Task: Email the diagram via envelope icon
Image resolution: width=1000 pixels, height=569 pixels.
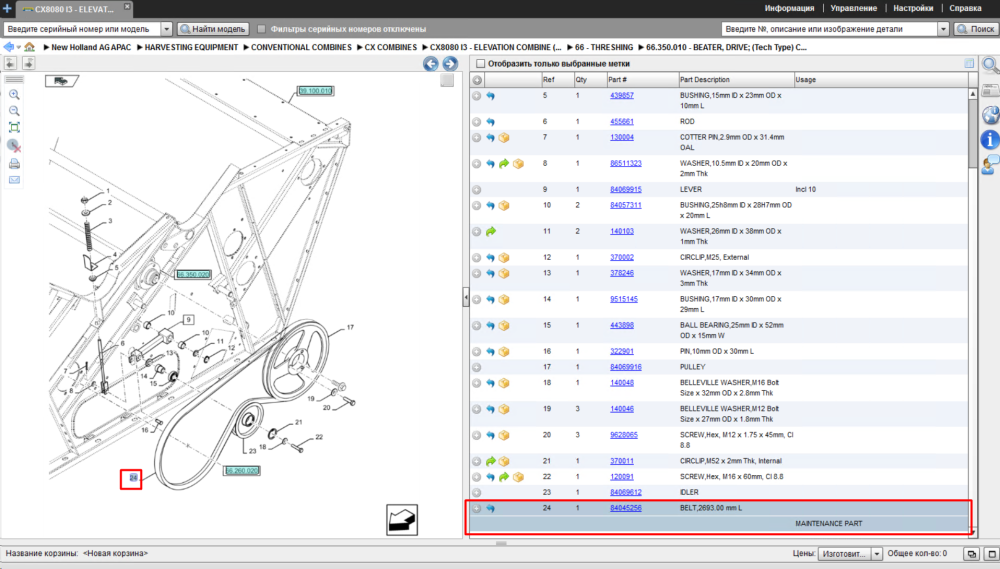Action: (x=14, y=180)
